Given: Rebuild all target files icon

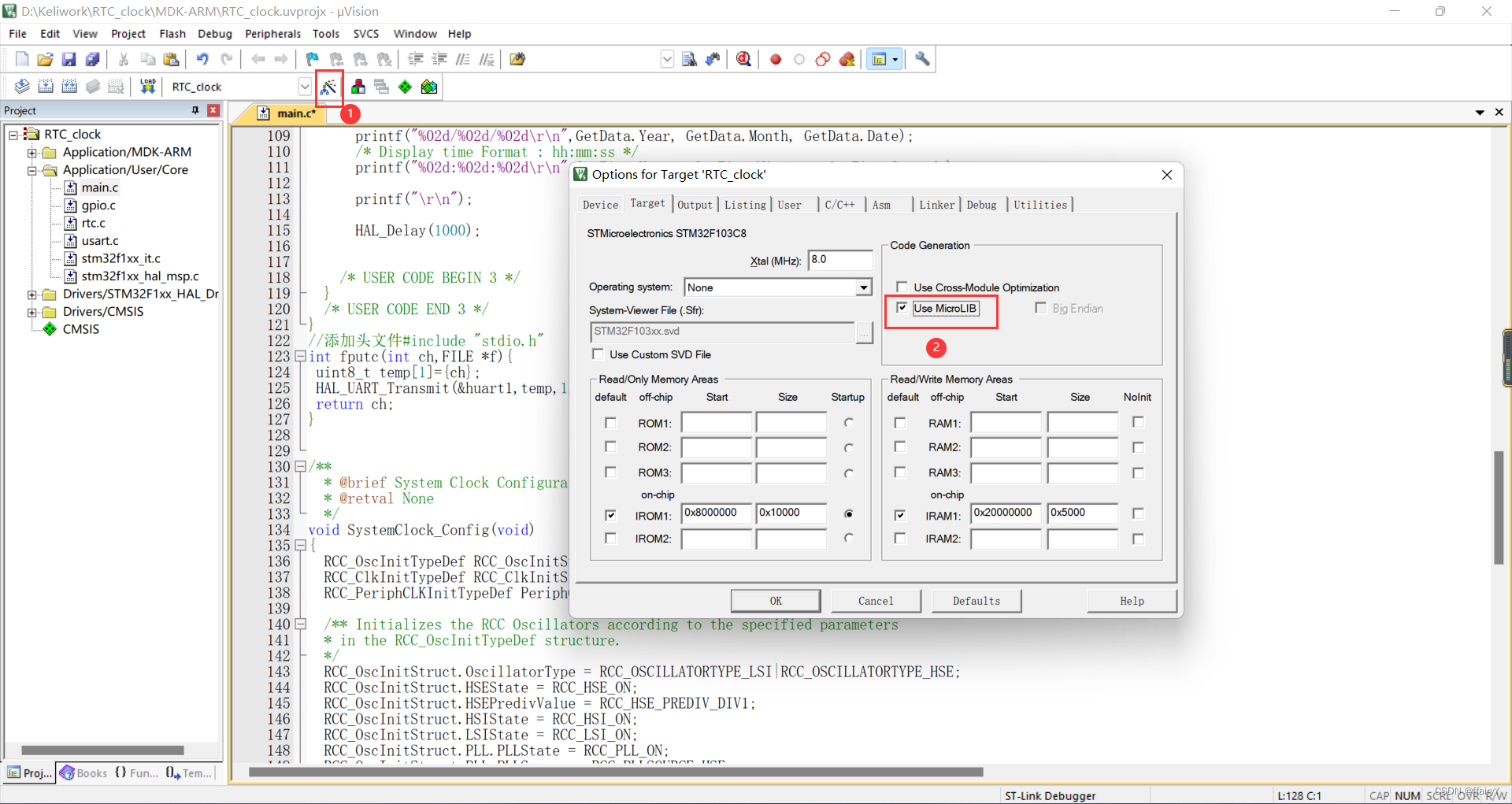Looking at the screenshot, I should tap(69, 87).
